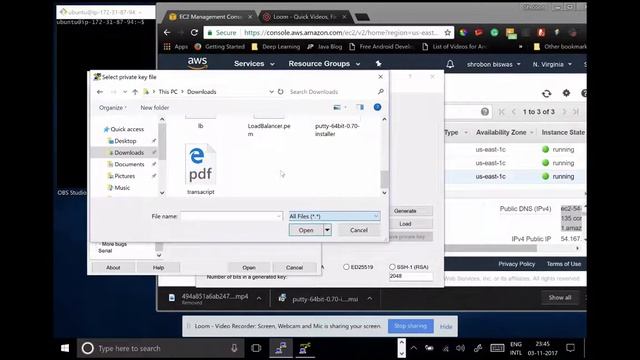Screen dimensions: 640x360
Task: Click the AWS logo home icon
Action: point(198,63)
